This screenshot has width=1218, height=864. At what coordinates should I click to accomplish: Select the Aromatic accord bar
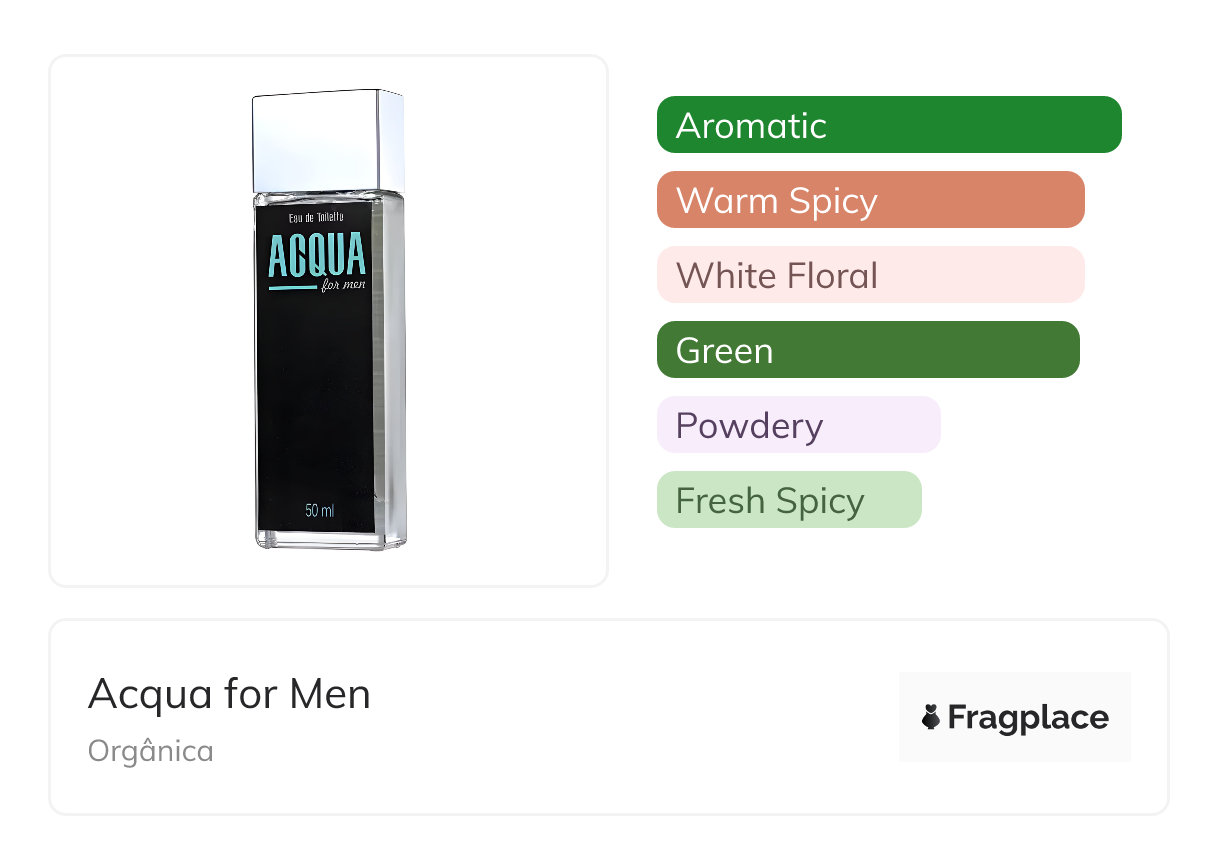point(888,125)
